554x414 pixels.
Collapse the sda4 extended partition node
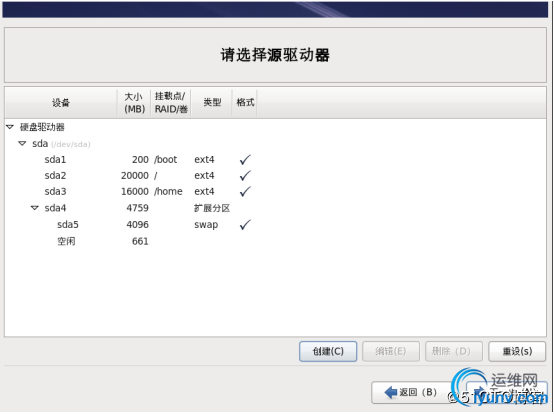(35, 208)
